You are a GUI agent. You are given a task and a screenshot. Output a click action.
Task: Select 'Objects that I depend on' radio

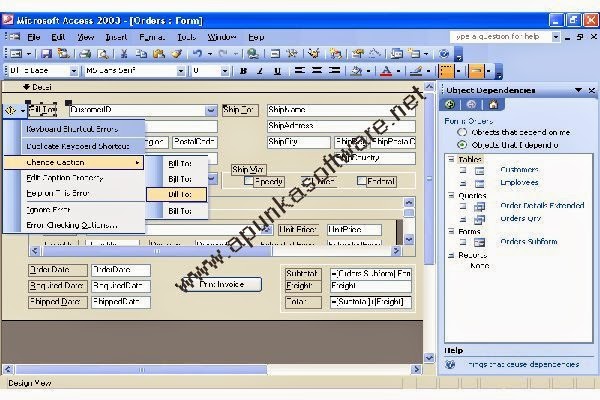tap(462, 145)
